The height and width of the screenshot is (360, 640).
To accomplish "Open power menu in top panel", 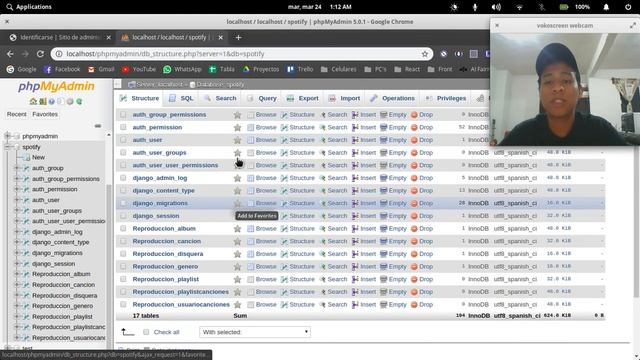I will point(628,7).
